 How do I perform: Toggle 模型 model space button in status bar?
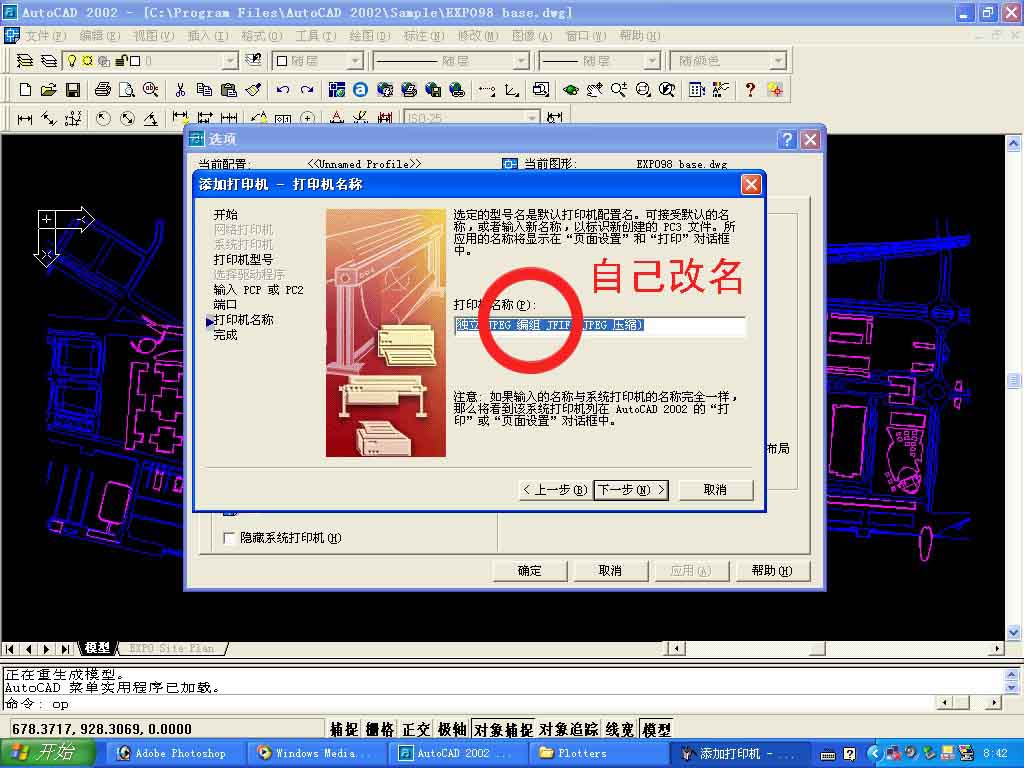click(x=656, y=729)
